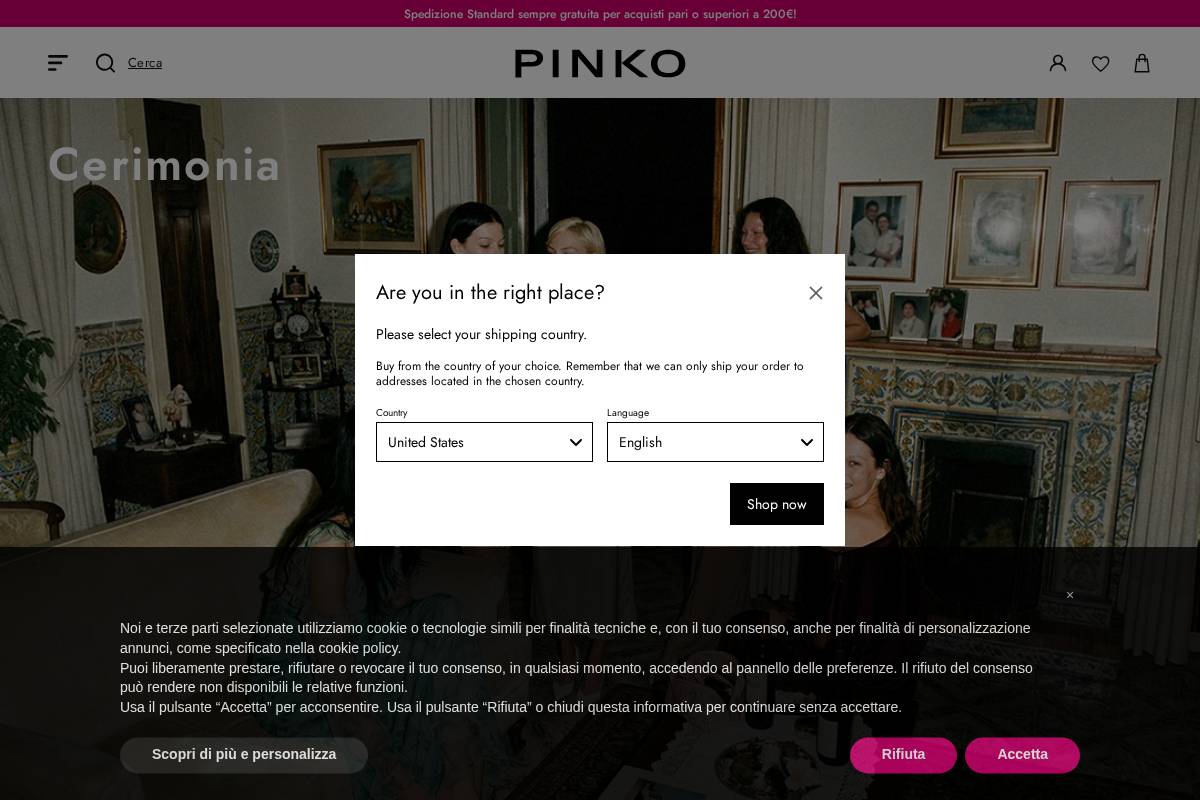The height and width of the screenshot is (800, 1200).
Task: Click the Cerca search link
Action: tap(145, 62)
